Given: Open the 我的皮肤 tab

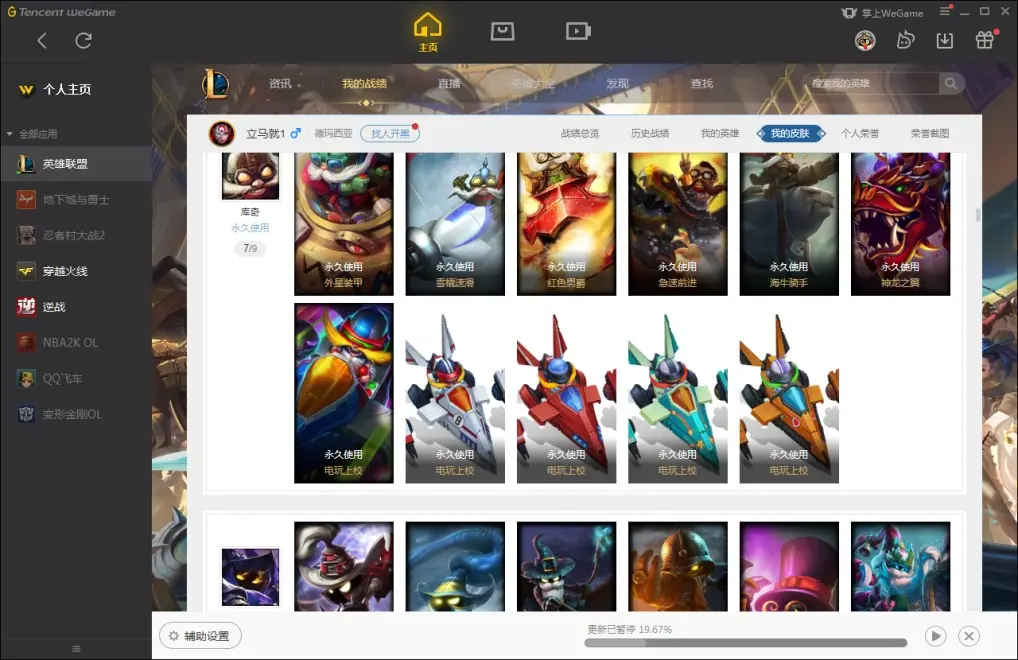Looking at the screenshot, I should [x=790, y=134].
